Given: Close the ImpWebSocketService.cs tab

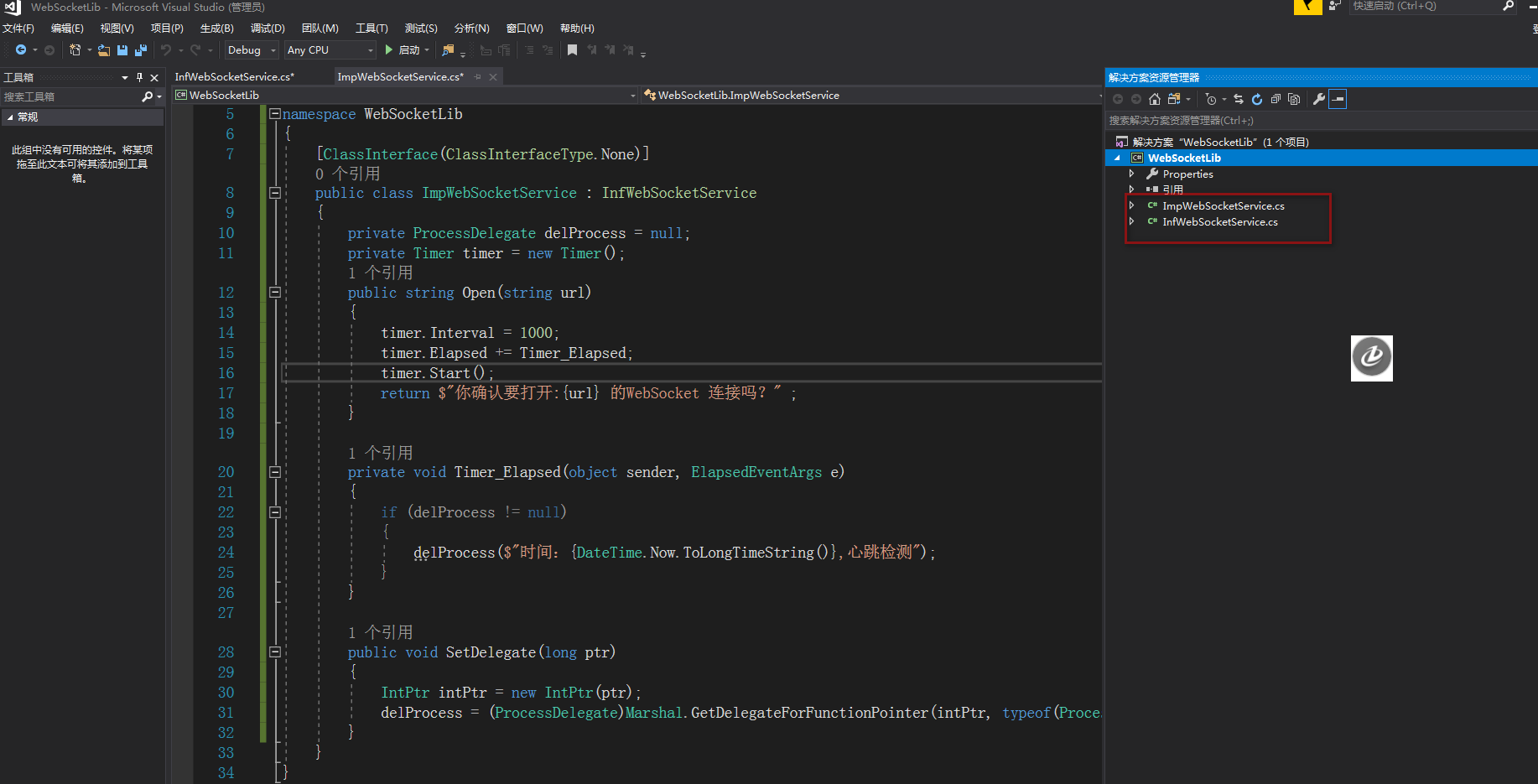Looking at the screenshot, I should [493, 77].
